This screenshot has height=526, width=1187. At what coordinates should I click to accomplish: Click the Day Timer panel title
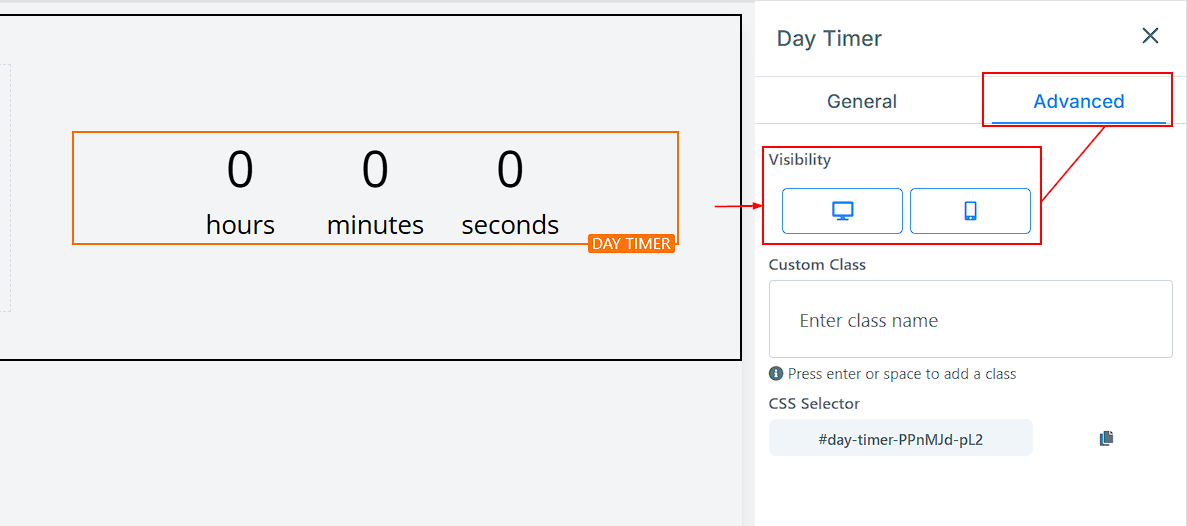pyautogui.click(x=829, y=39)
